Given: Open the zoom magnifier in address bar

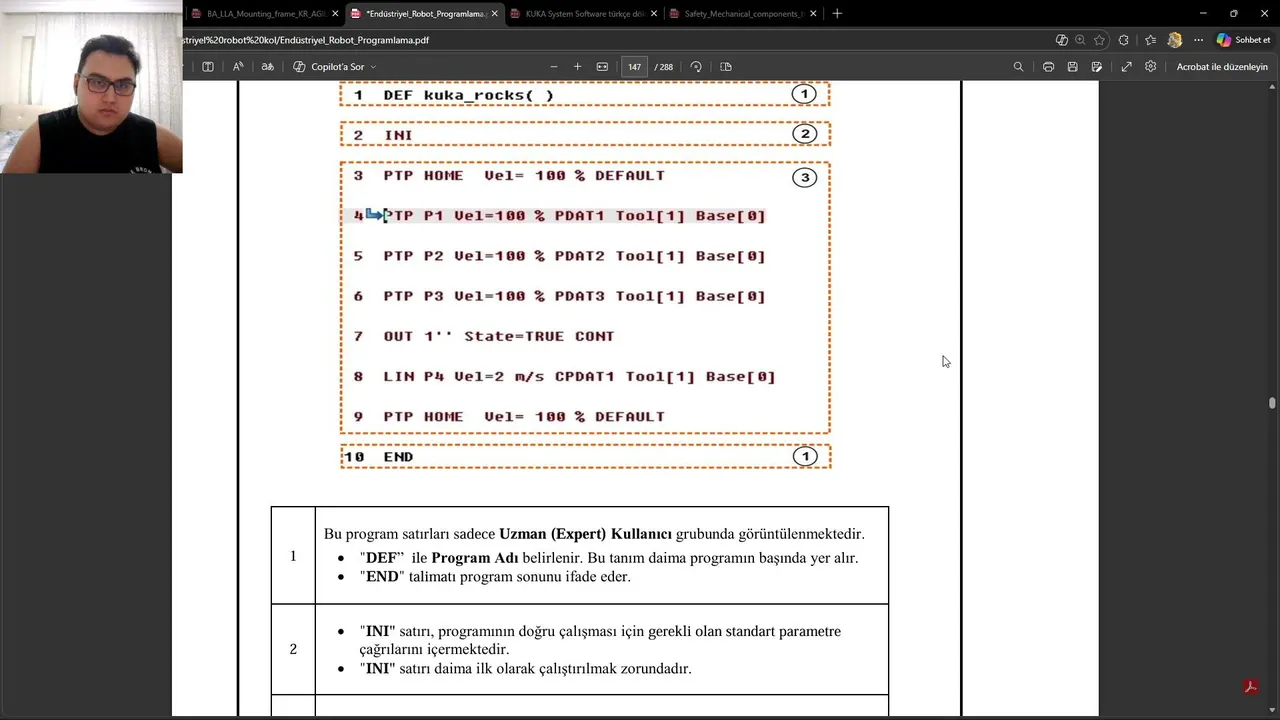Looking at the screenshot, I should click(x=1080, y=40).
